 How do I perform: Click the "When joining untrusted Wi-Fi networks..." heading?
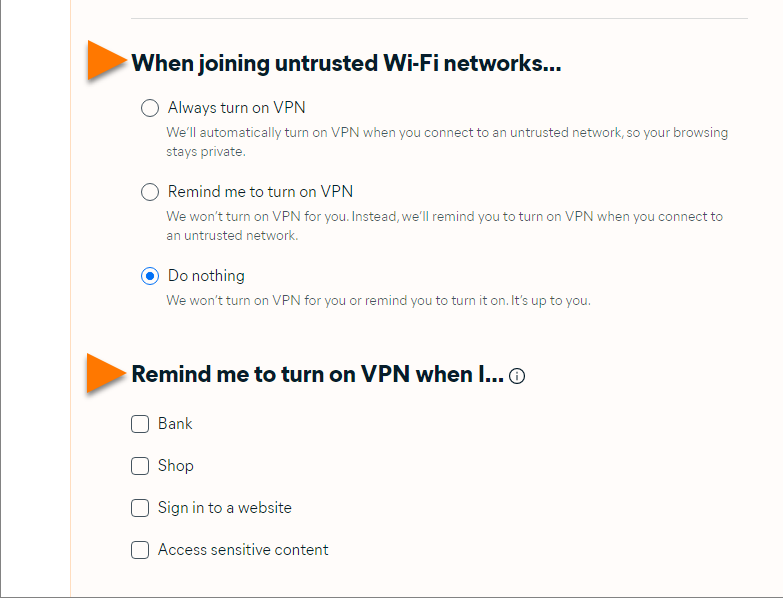point(346,64)
